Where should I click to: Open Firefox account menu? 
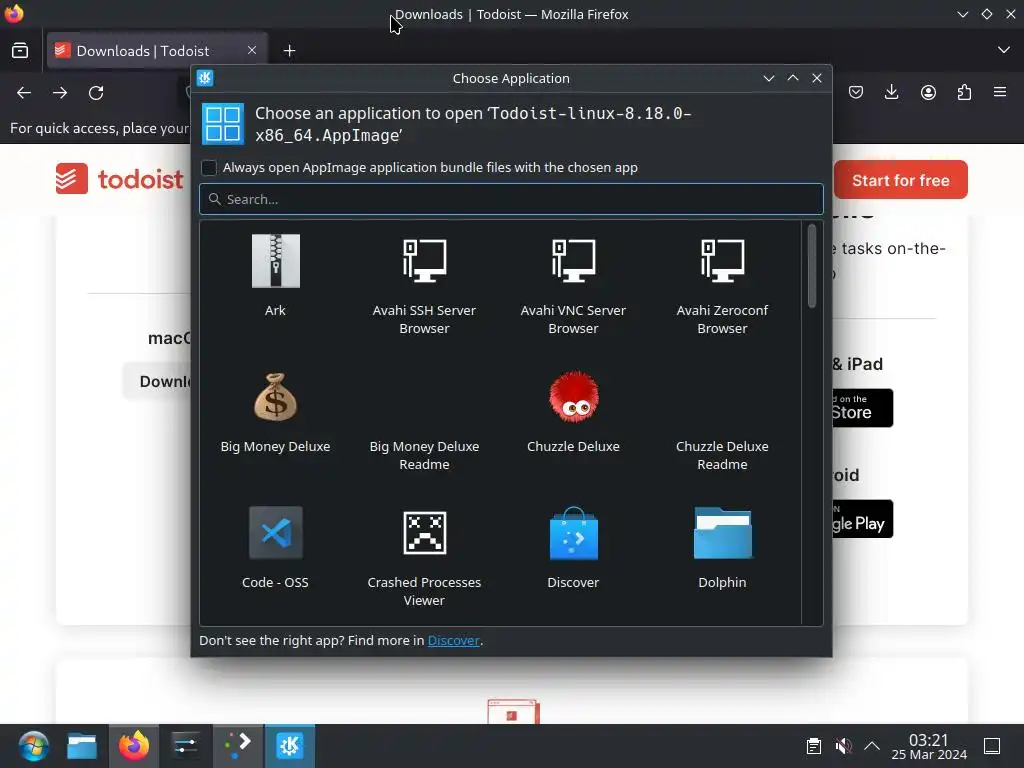tap(928, 93)
